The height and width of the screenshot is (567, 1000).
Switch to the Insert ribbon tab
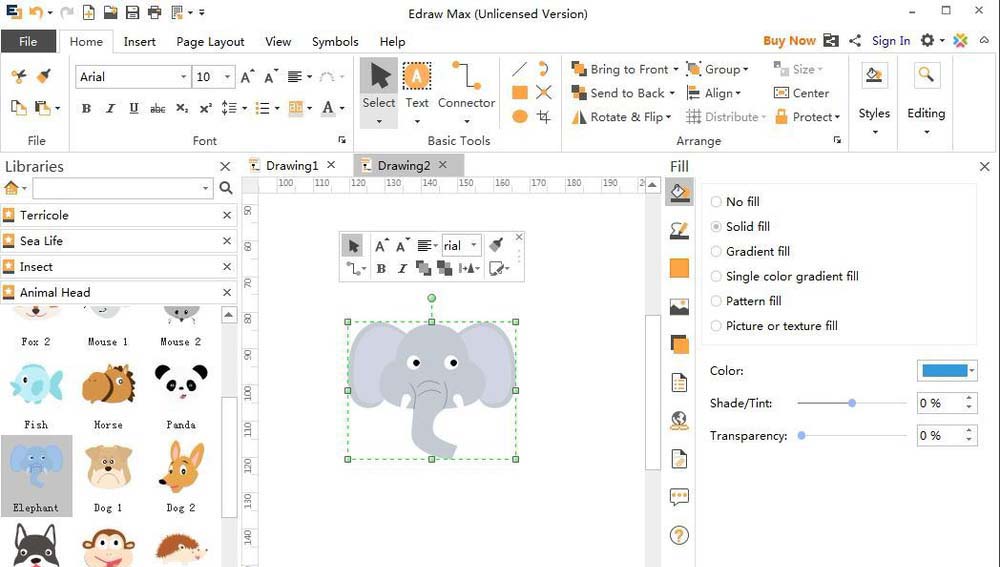[139, 41]
